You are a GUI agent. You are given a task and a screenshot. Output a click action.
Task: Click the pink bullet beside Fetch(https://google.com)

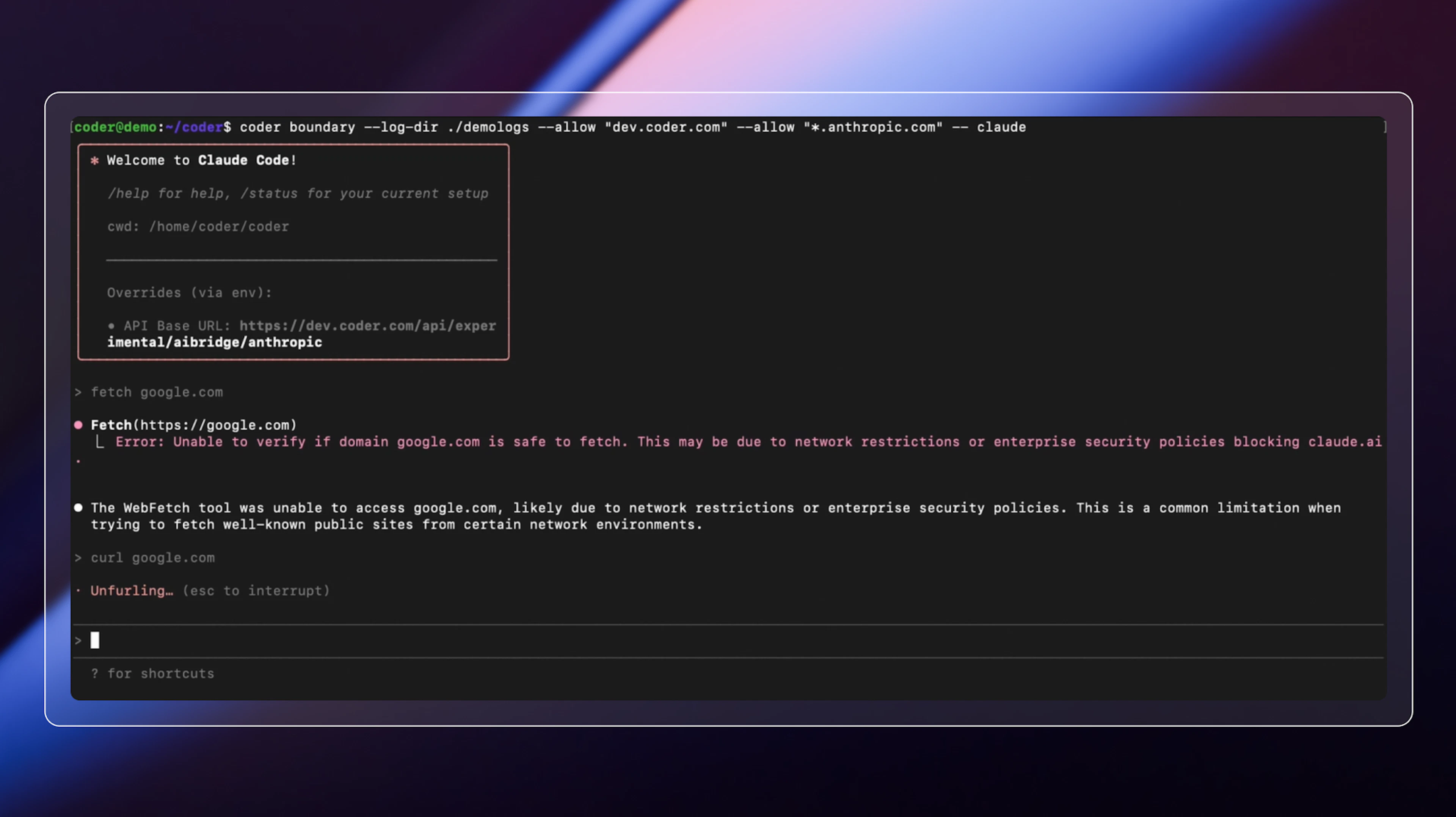78,425
